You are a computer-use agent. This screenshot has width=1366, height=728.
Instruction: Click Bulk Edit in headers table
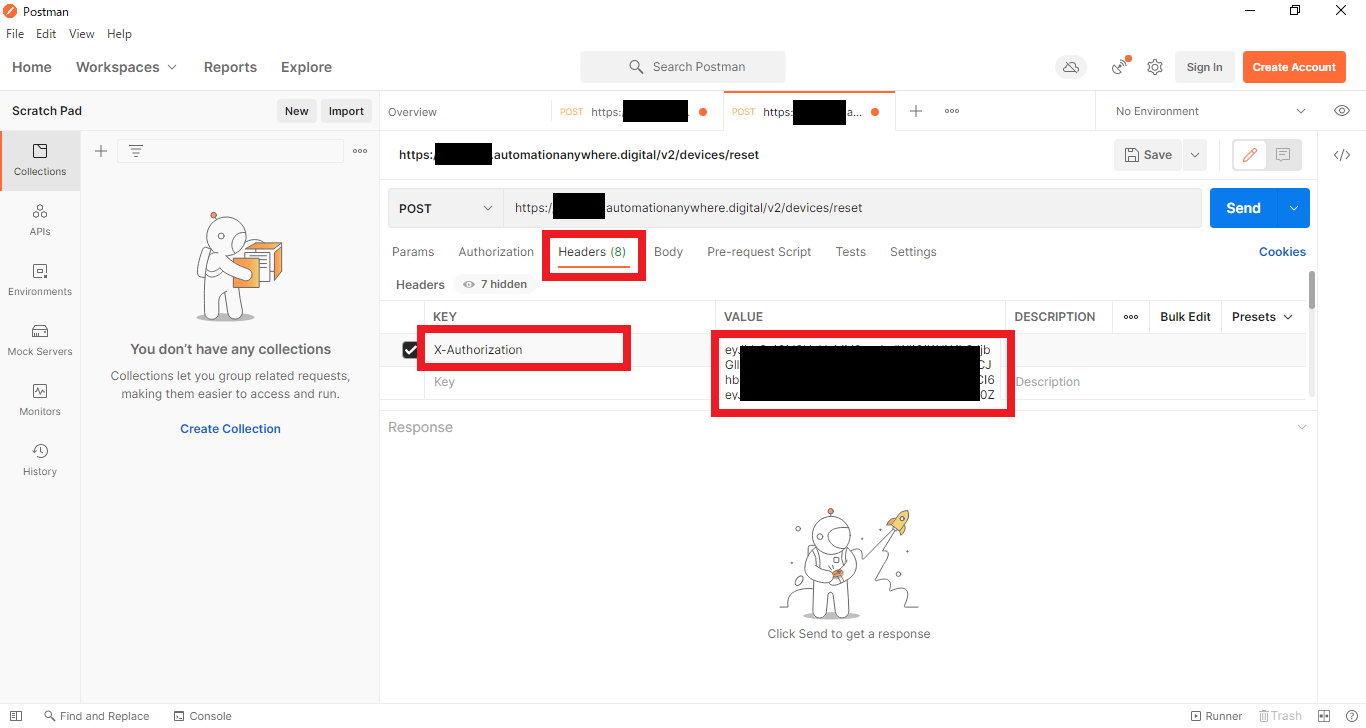(1185, 317)
